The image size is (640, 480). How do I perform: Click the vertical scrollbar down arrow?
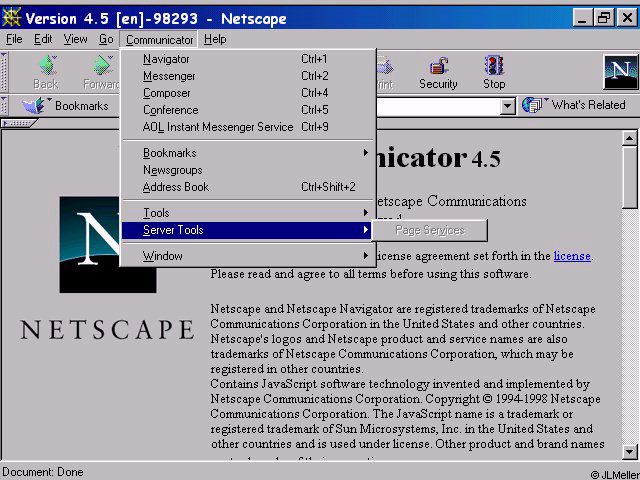629,451
